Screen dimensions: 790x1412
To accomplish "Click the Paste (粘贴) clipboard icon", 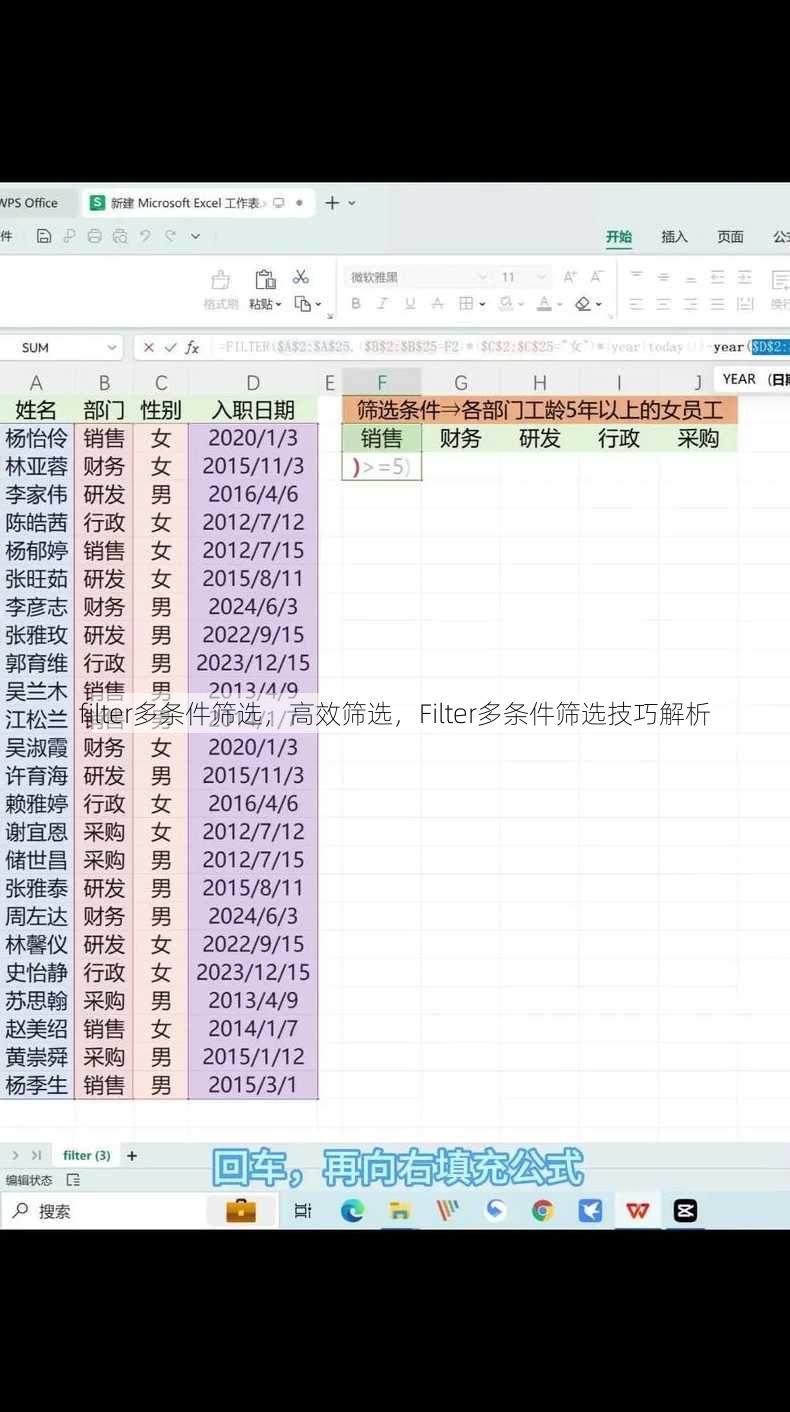I will (265, 279).
